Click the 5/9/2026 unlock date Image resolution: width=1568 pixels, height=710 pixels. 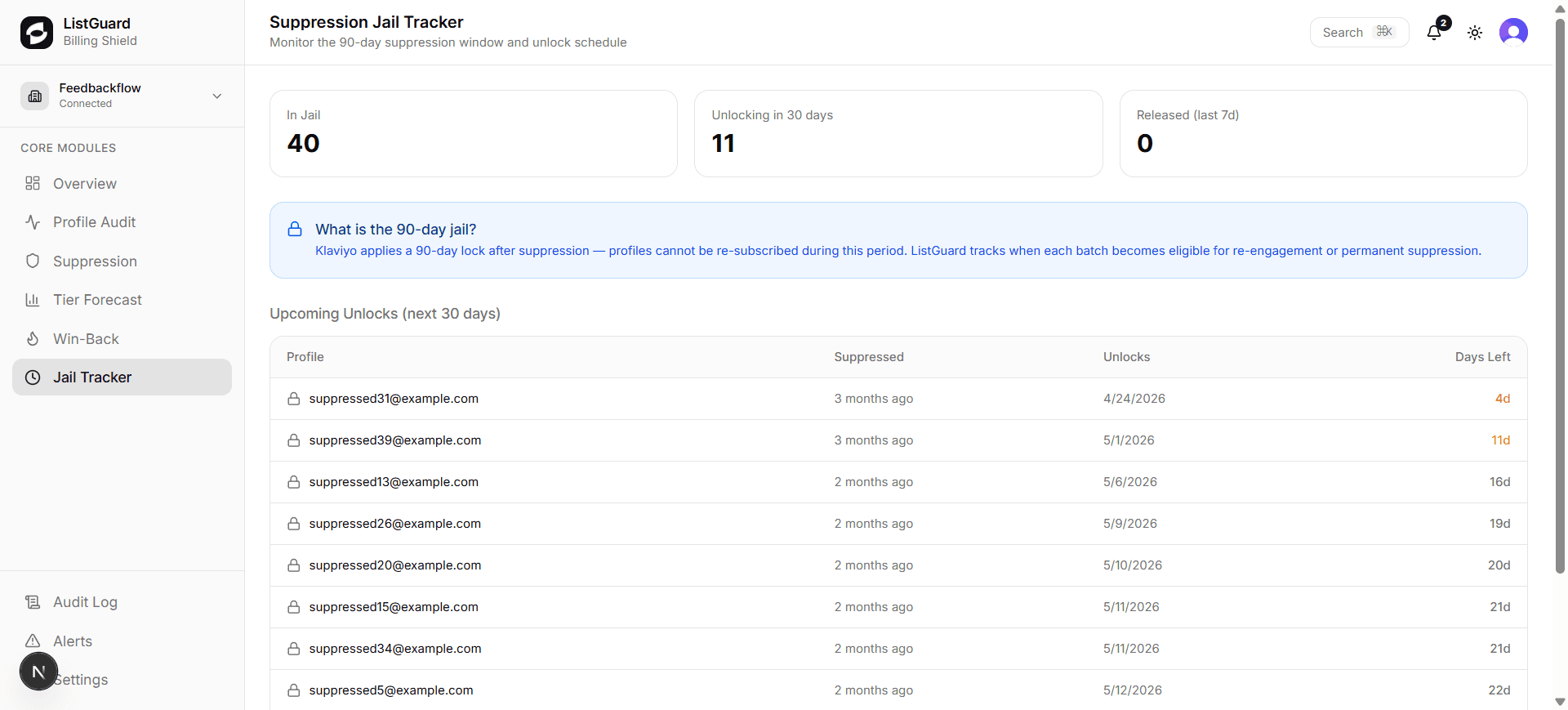1130,524
